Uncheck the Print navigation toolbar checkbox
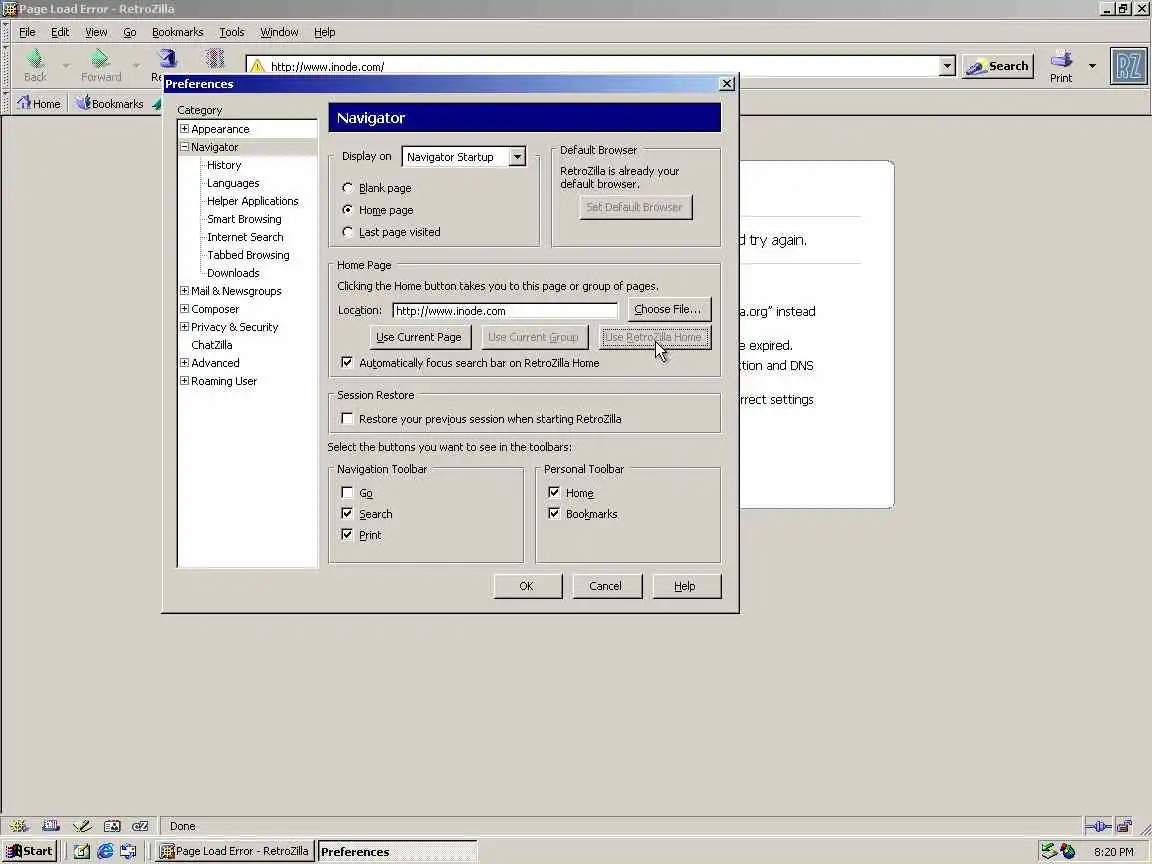Image resolution: width=1152 pixels, height=864 pixels. pos(347,535)
